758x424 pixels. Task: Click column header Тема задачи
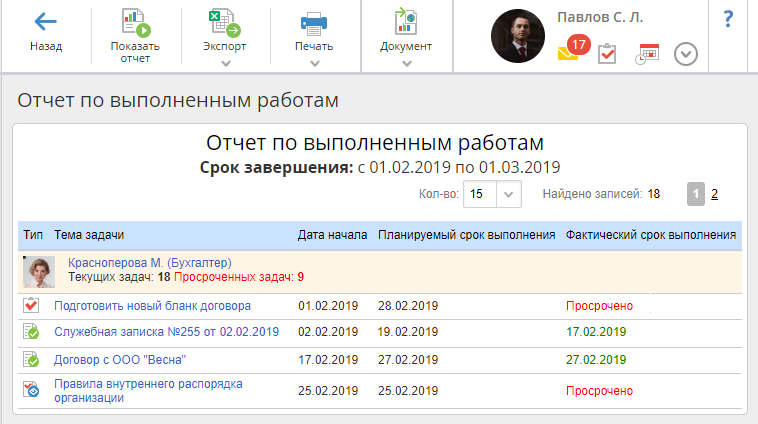click(89, 235)
